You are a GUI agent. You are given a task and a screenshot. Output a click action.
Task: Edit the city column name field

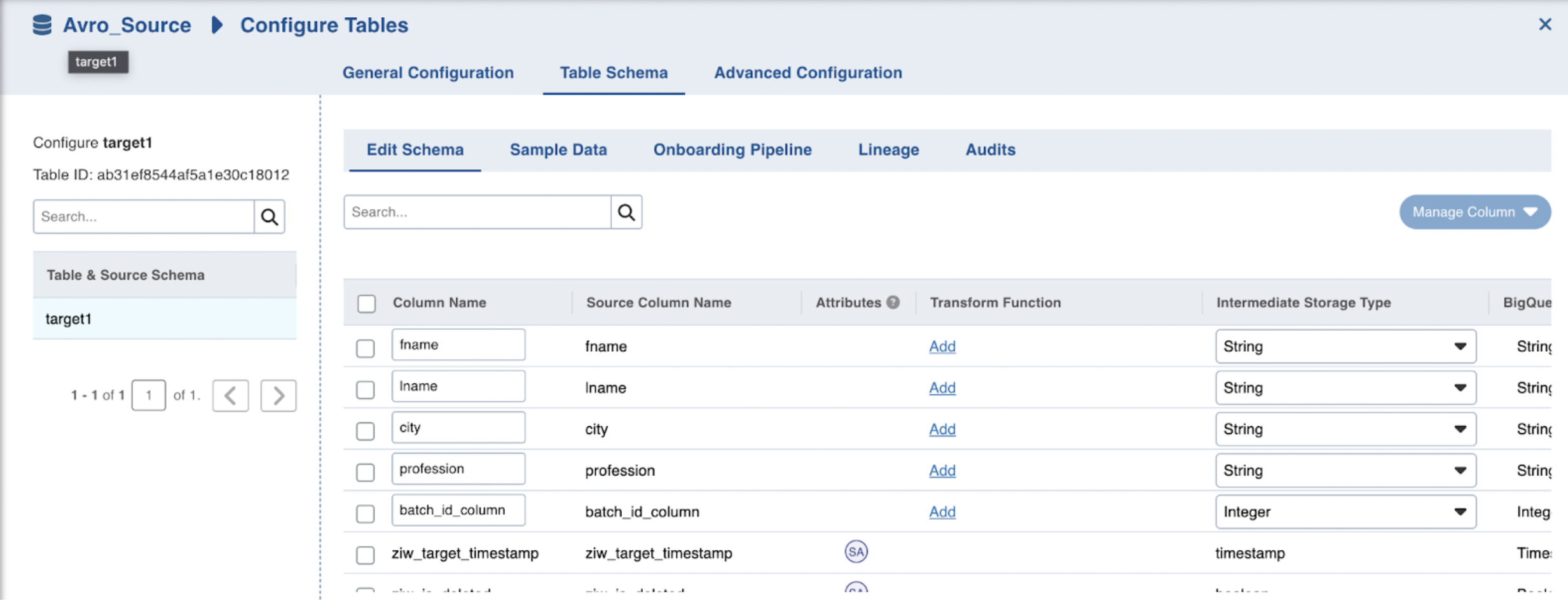458,427
